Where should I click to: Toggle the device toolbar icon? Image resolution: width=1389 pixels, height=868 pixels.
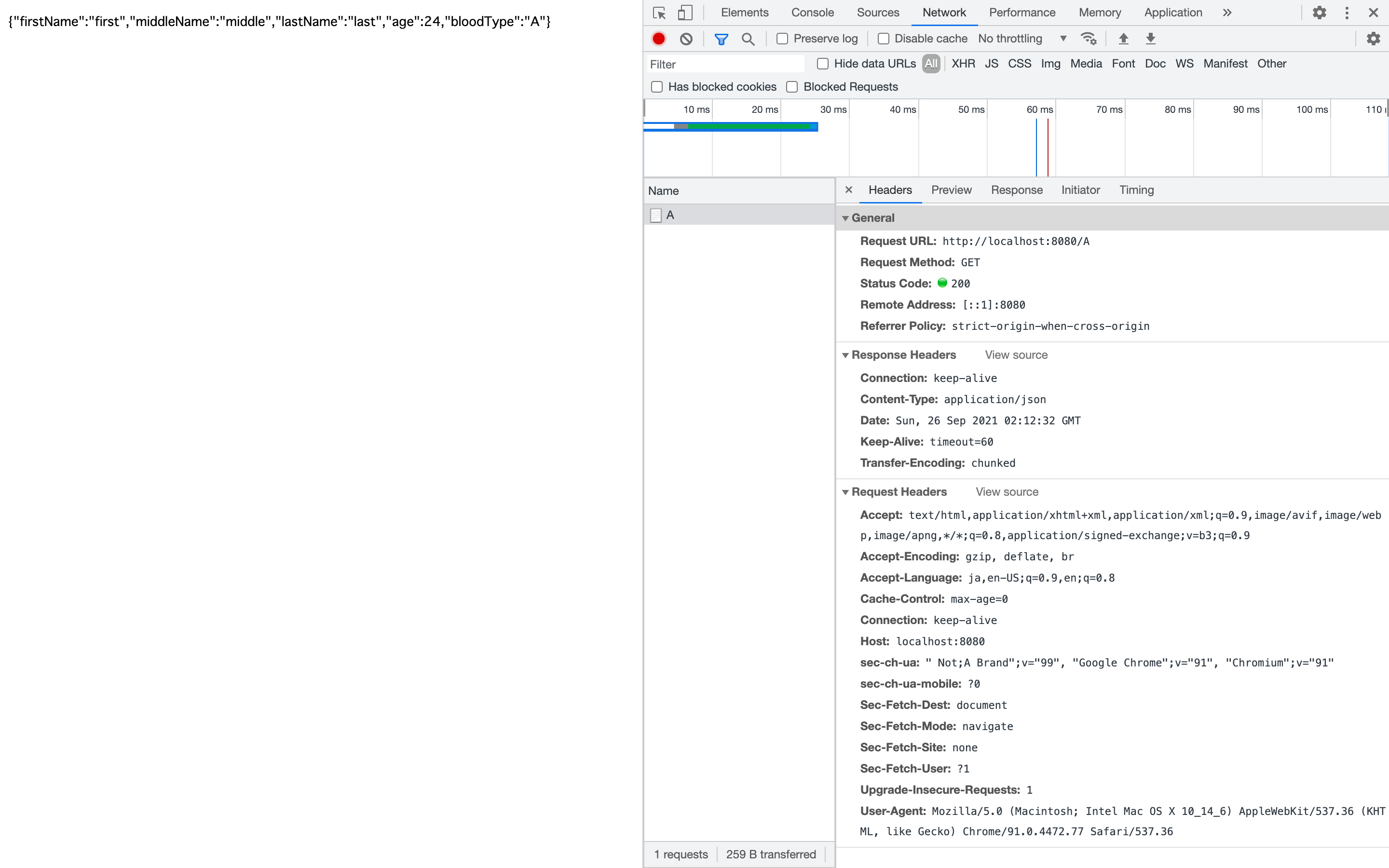pyautogui.click(x=685, y=13)
